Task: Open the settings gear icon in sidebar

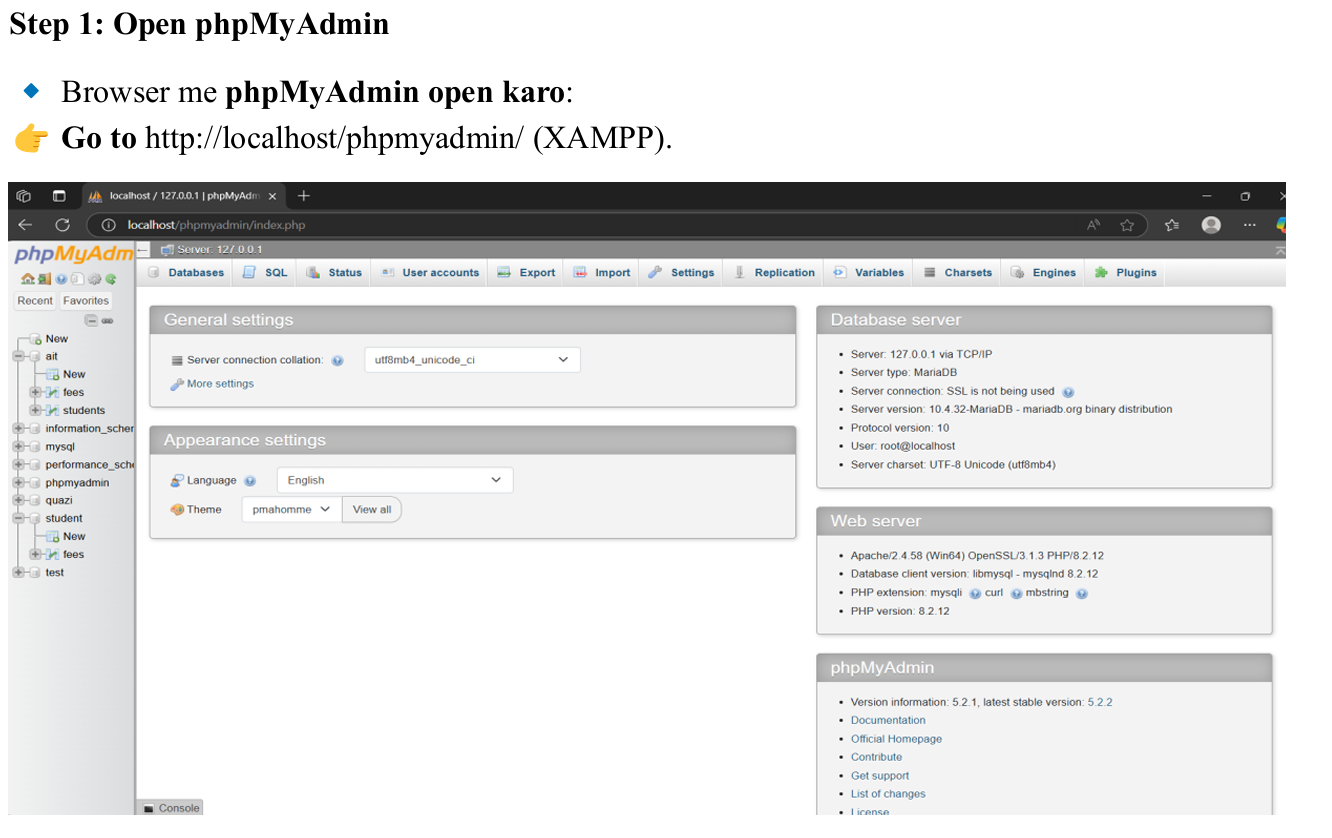Action: pyautogui.click(x=94, y=279)
